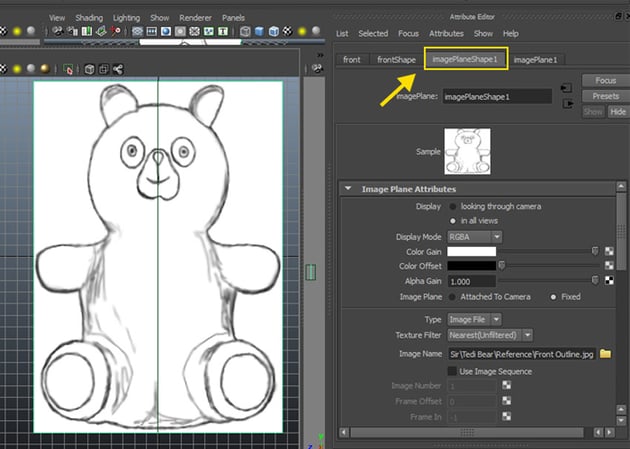Open the Texture Filter dropdown
Viewport: 630px width, 449px height.
click(x=490, y=334)
